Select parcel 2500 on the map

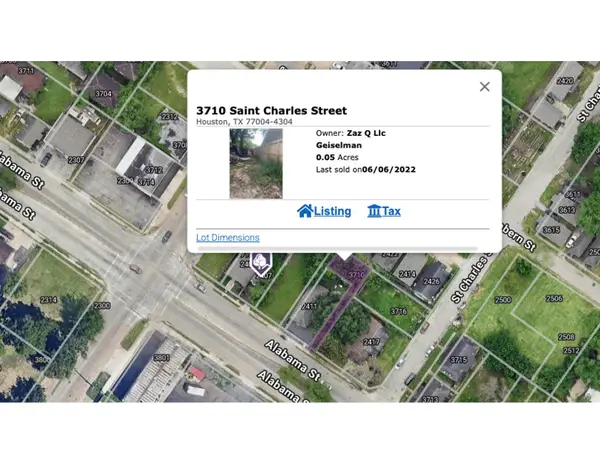point(502,300)
